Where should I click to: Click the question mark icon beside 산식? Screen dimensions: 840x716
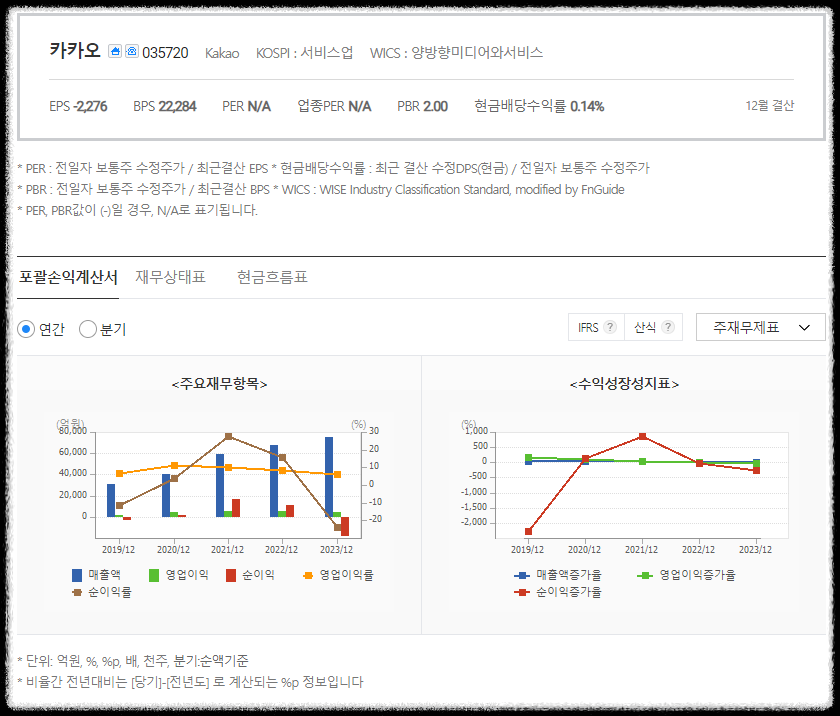668,327
